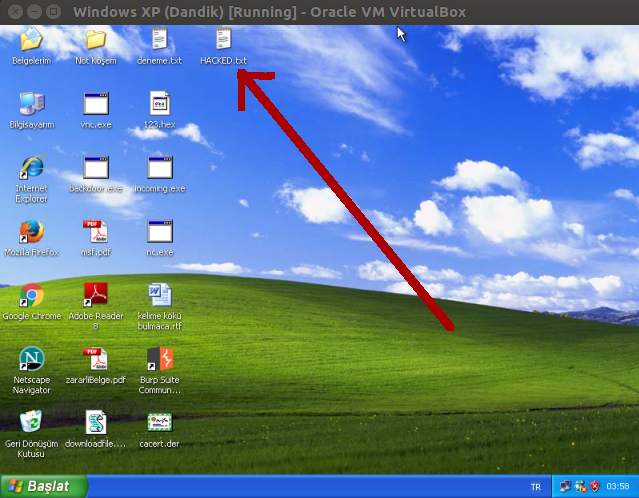Screen dimensions: 639x498
Task: Click the nc.exe executable icon
Action: (160, 232)
